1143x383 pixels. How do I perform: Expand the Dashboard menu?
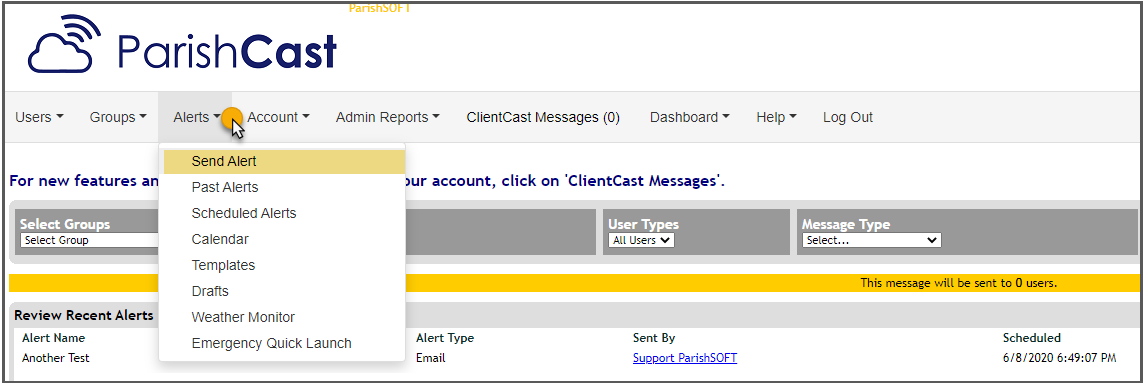point(690,117)
